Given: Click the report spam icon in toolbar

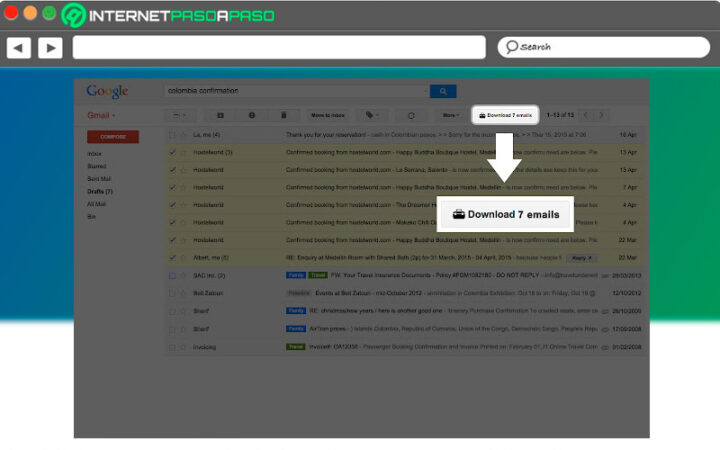Looking at the screenshot, I should coord(252,115).
